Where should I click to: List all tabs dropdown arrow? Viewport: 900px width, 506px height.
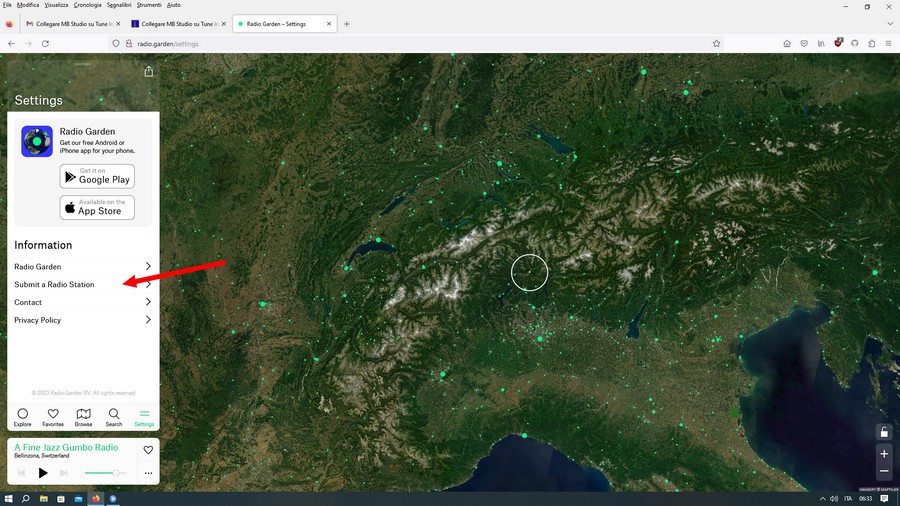click(x=890, y=24)
